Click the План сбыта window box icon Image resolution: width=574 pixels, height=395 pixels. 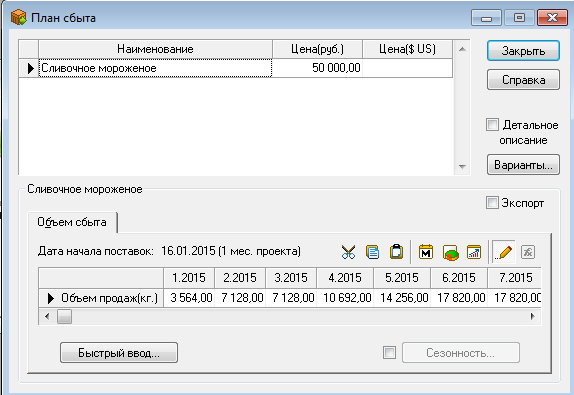click(18, 17)
